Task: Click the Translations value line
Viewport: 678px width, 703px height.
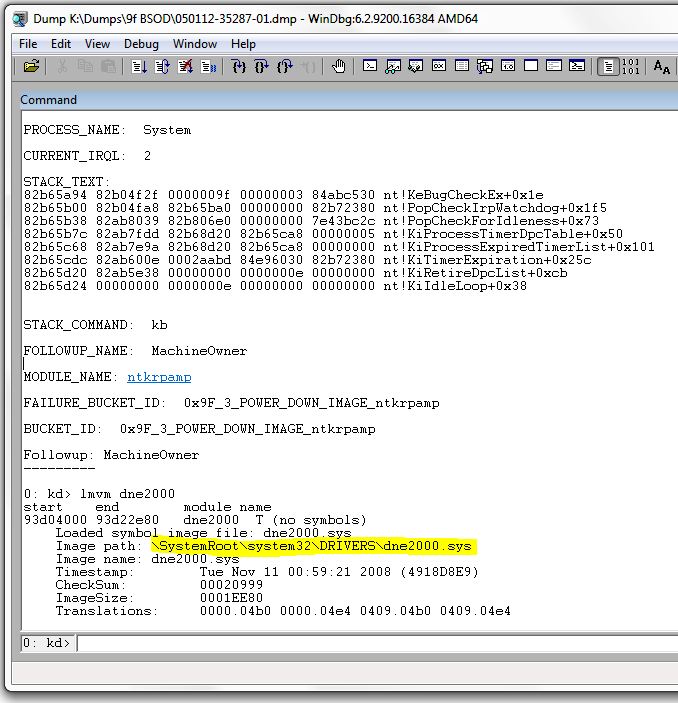Action: (x=355, y=611)
